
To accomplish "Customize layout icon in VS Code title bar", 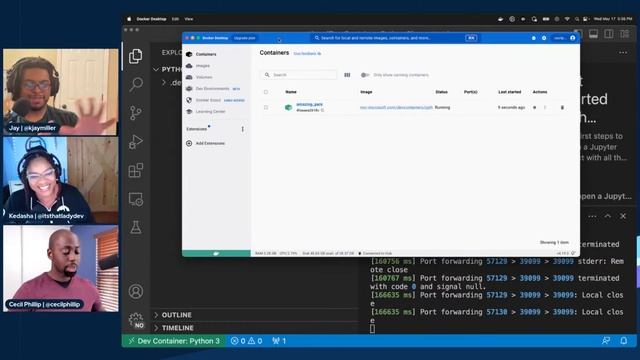I will 624,34.
